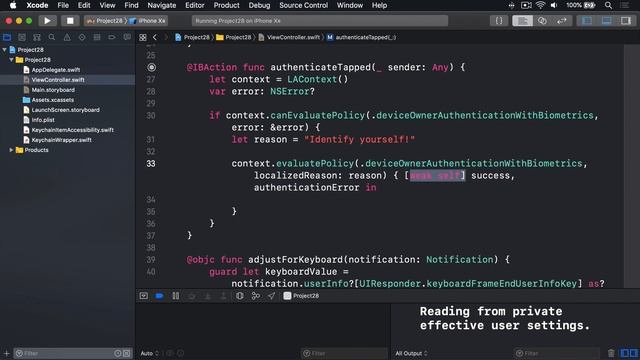Toggle breakpoints activation in debug bar
Image resolution: width=640 pixels, height=360 pixels.
(x=160, y=296)
